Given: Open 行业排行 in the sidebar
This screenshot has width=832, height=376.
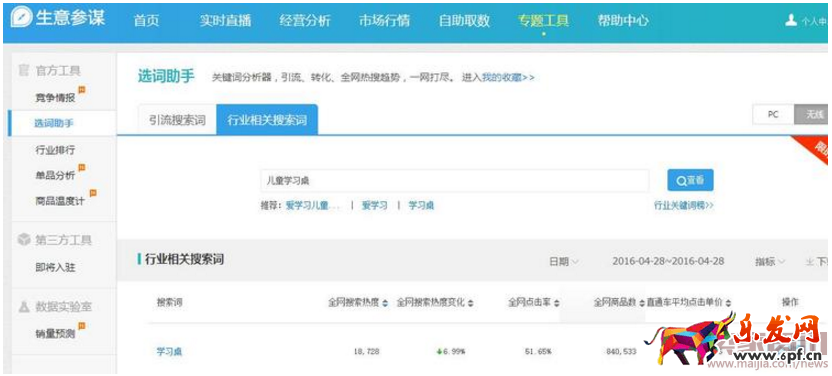Looking at the screenshot, I should 55,150.
